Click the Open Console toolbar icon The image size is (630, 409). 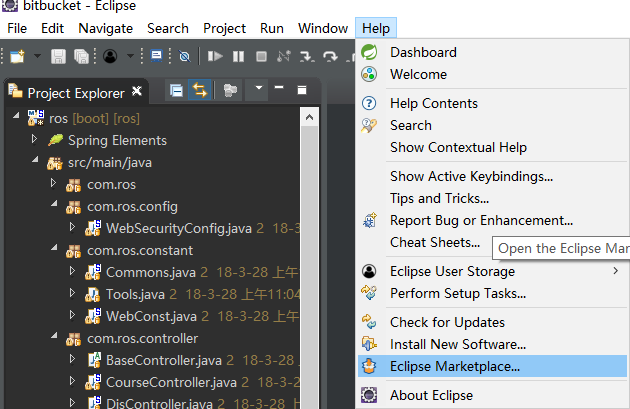(x=156, y=55)
